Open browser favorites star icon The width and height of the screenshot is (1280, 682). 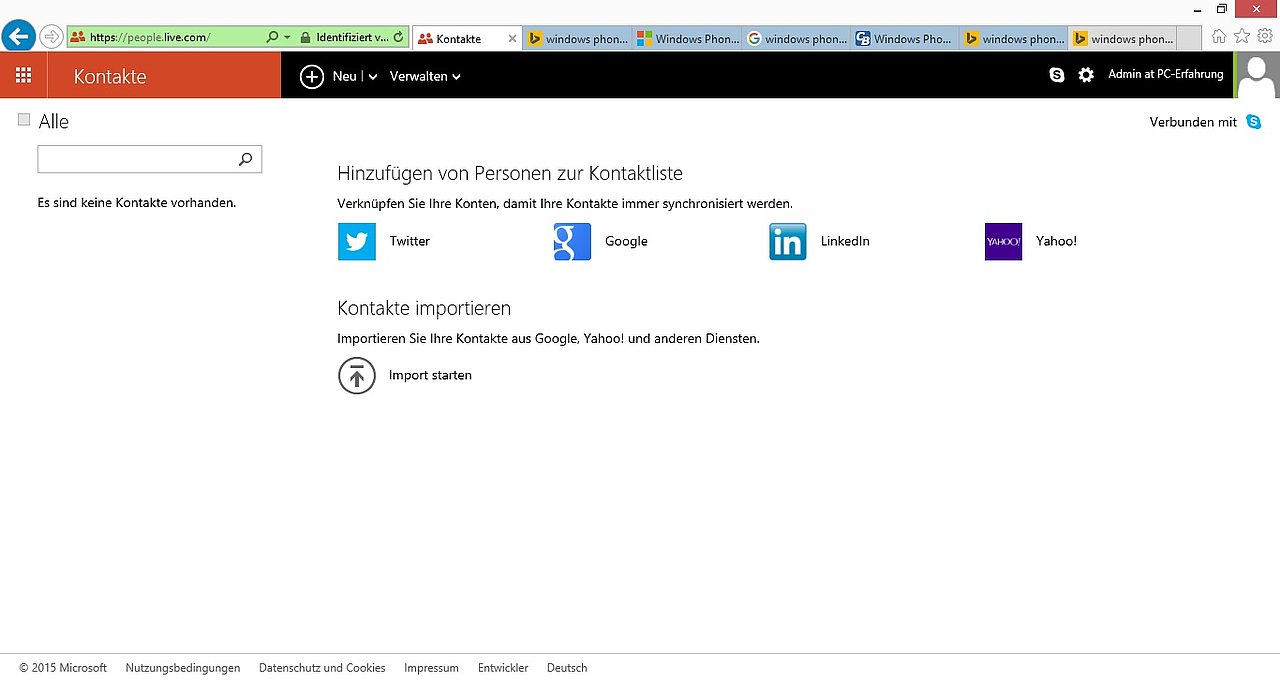tap(1242, 36)
